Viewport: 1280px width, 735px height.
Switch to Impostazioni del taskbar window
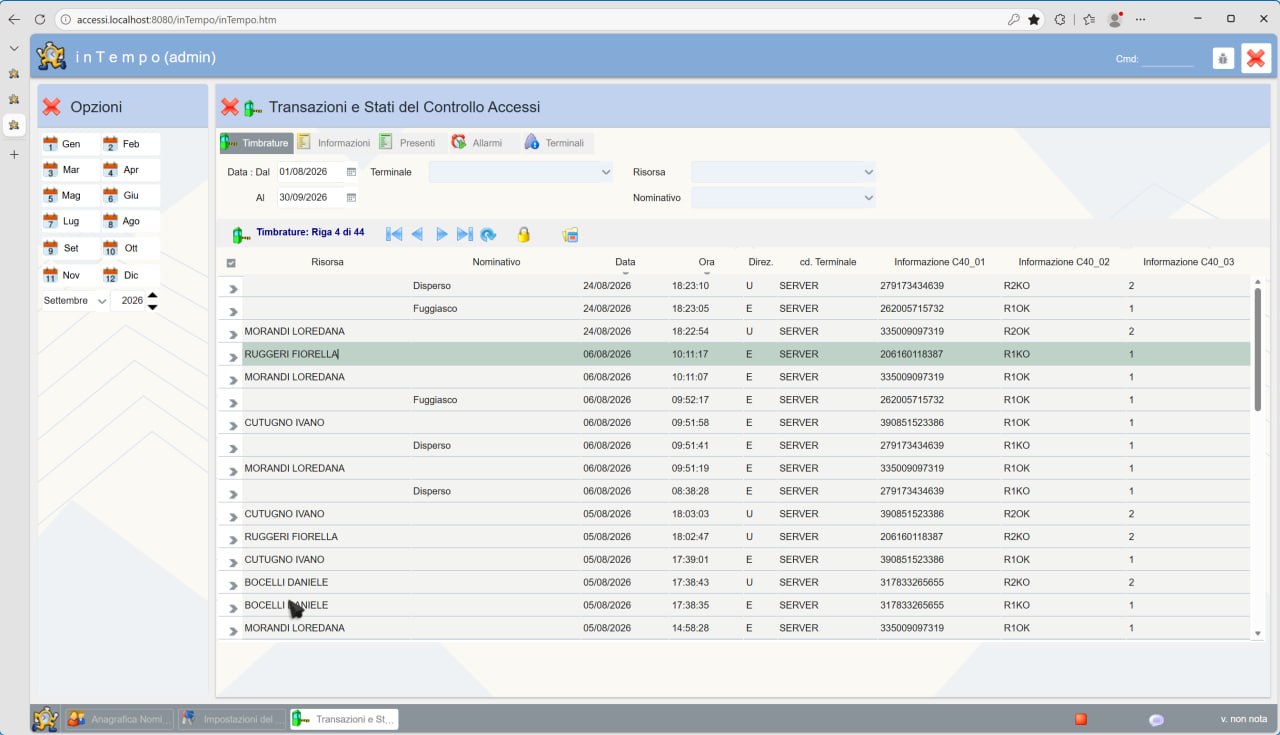click(232, 719)
